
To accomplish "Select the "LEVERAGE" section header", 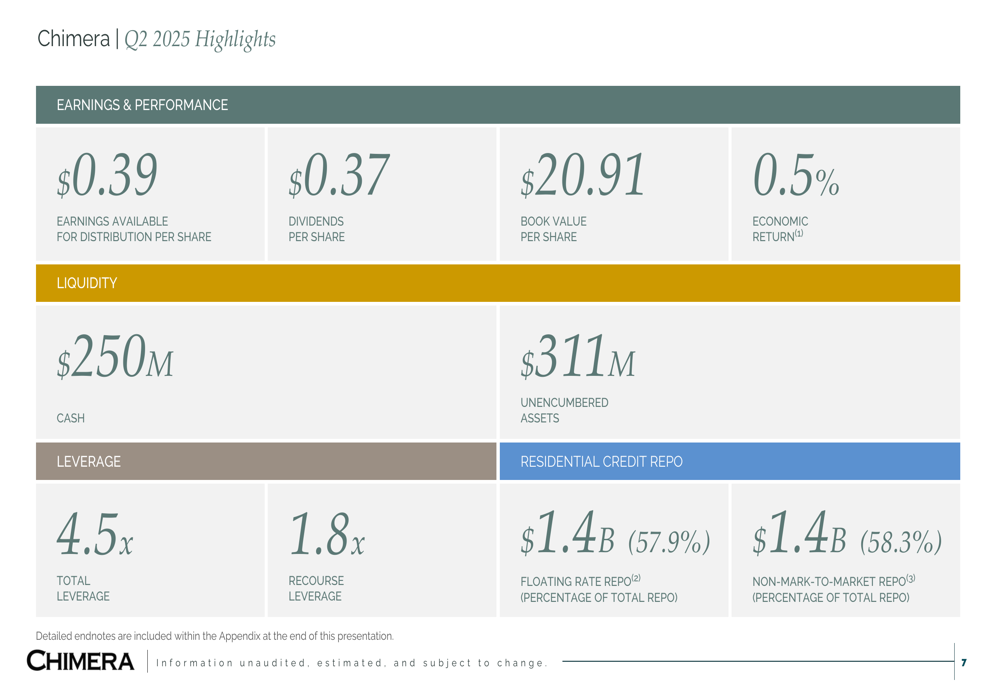I will point(266,461).
